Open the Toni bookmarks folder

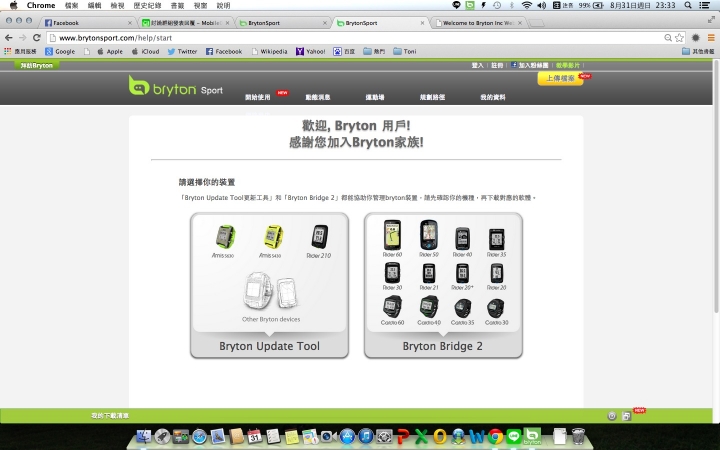[x=405, y=51]
